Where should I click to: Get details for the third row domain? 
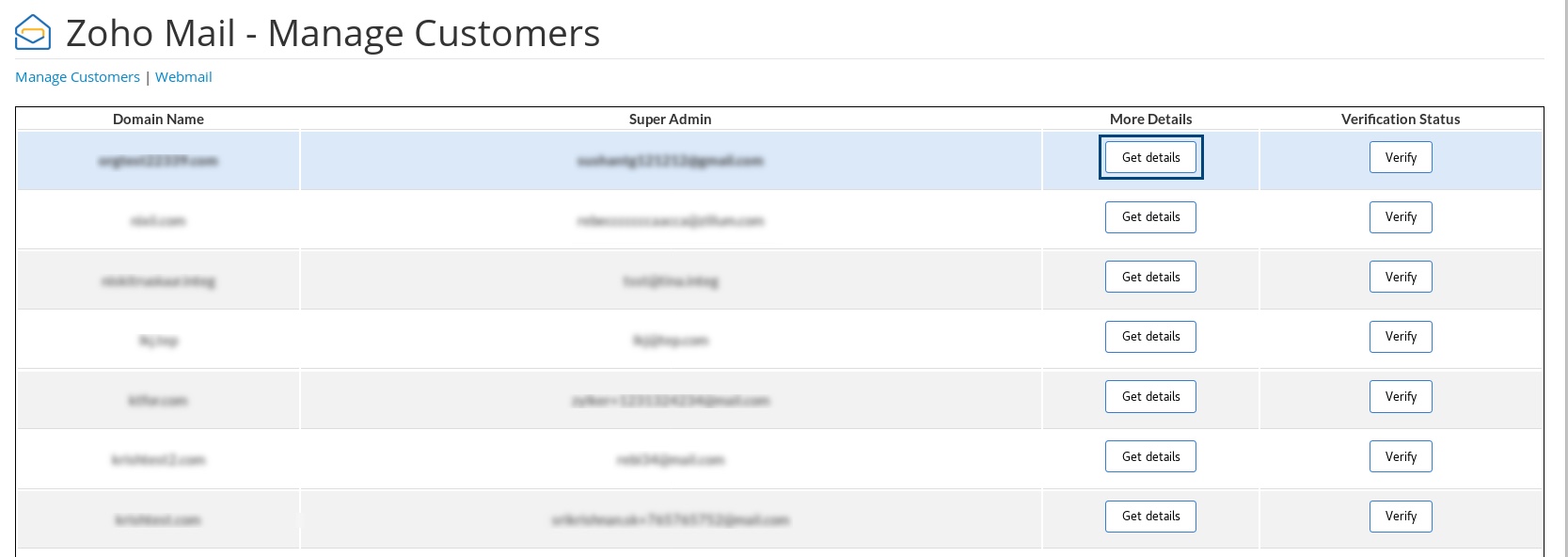pyautogui.click(x=1150, y=277)
